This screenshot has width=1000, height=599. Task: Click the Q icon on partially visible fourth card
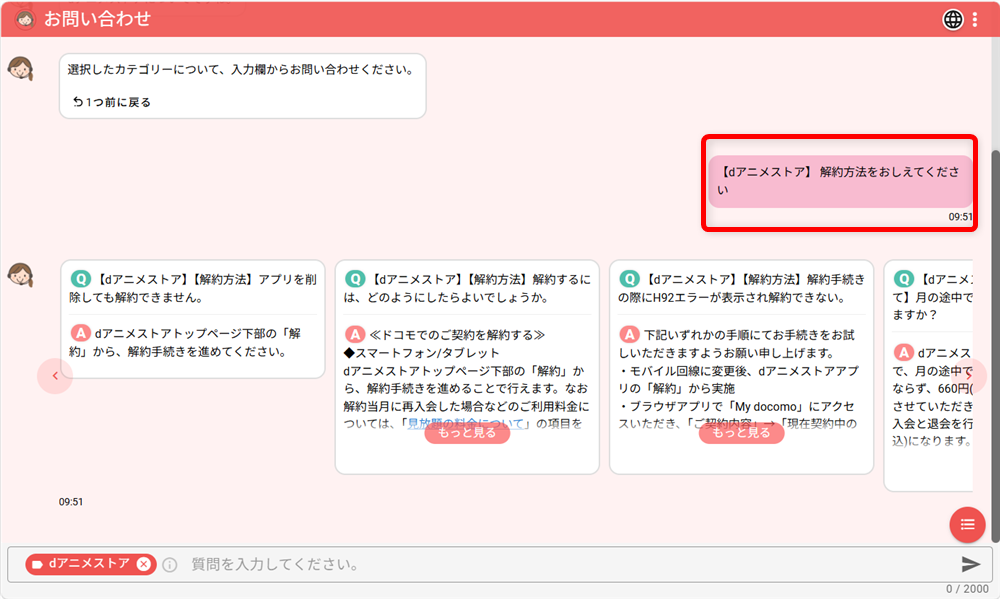[904, 279]
